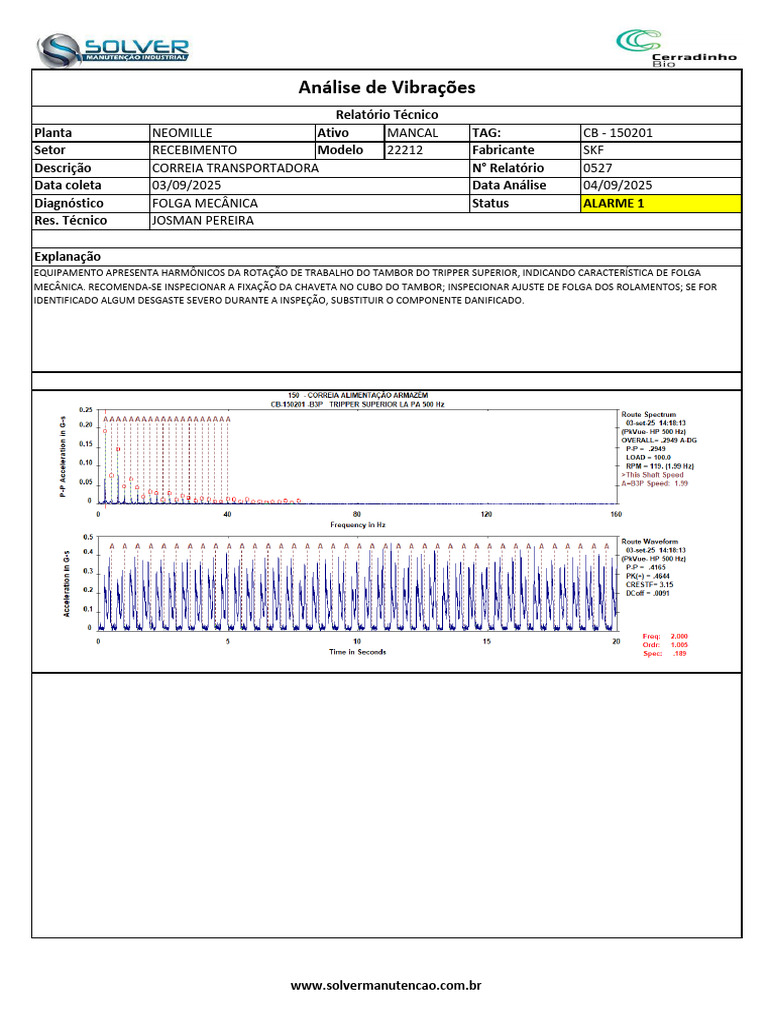The width and height of the screenshot is (768, 1024).
Task: Click the 'Route Waveform' info label
Action: point(649,541)
